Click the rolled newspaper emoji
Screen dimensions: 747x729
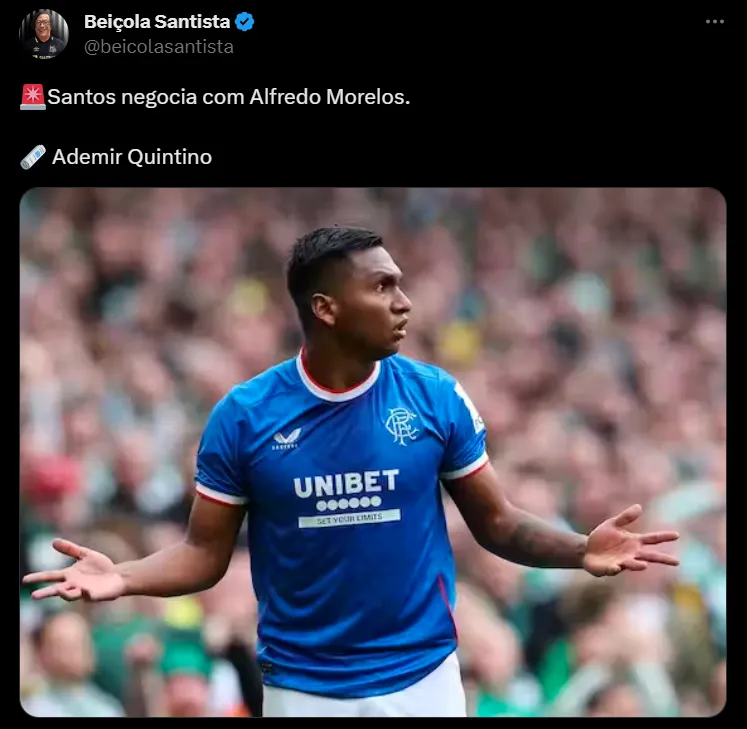pos(33,157)
